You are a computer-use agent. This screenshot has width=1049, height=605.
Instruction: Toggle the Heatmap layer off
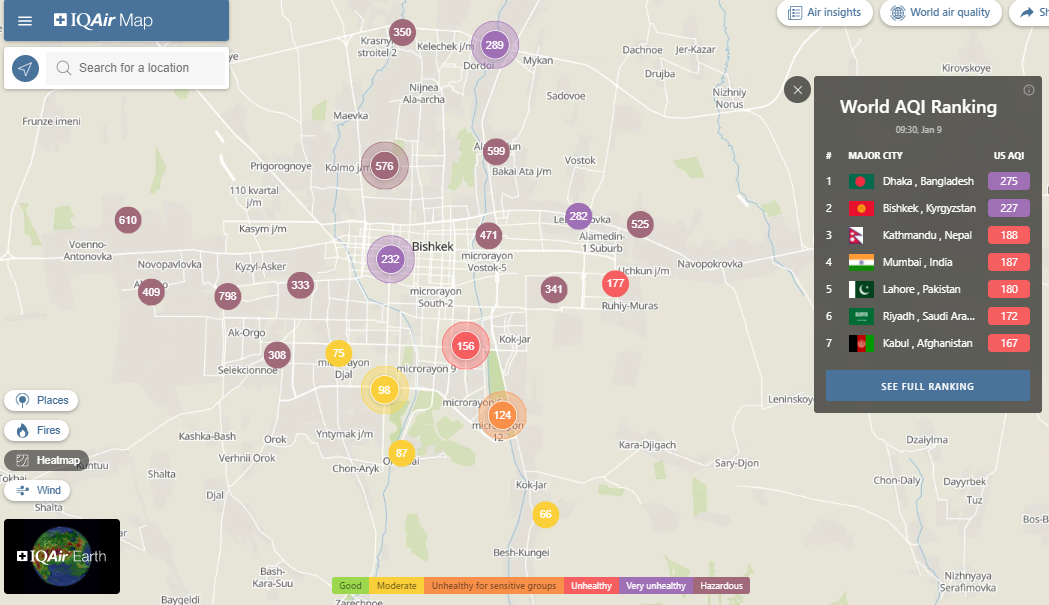pos(47,460)
